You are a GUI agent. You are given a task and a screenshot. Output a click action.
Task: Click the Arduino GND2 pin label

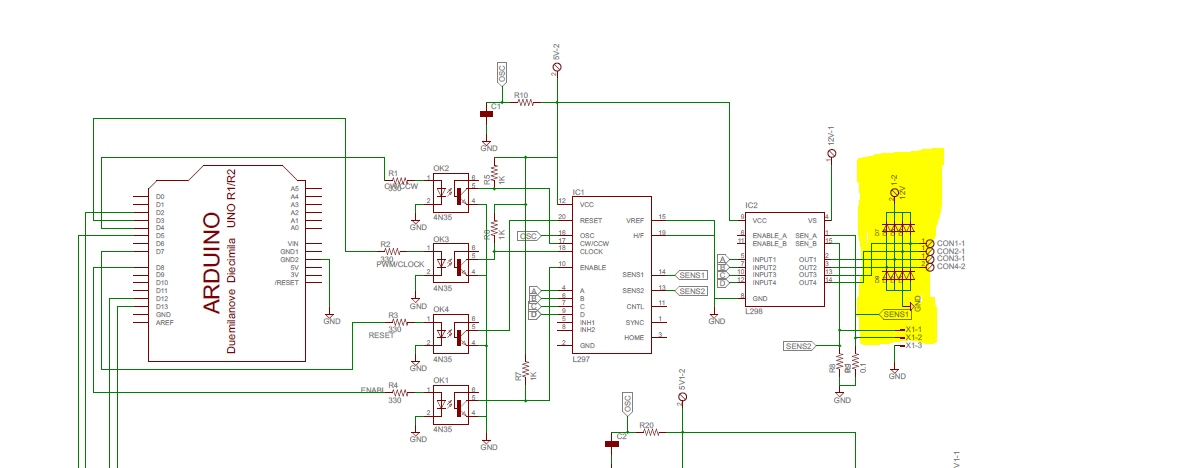pos(290,259)
